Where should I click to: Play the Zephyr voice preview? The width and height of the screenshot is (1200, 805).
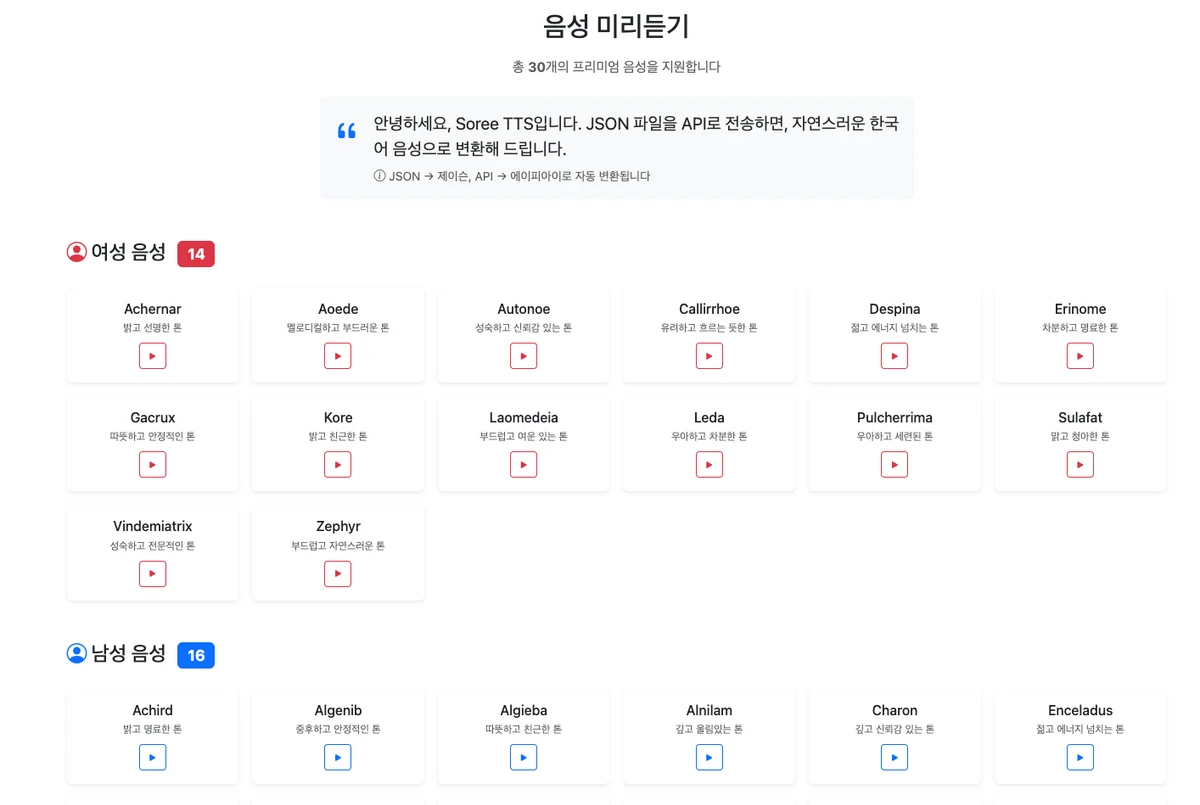(x=338, y=574)
